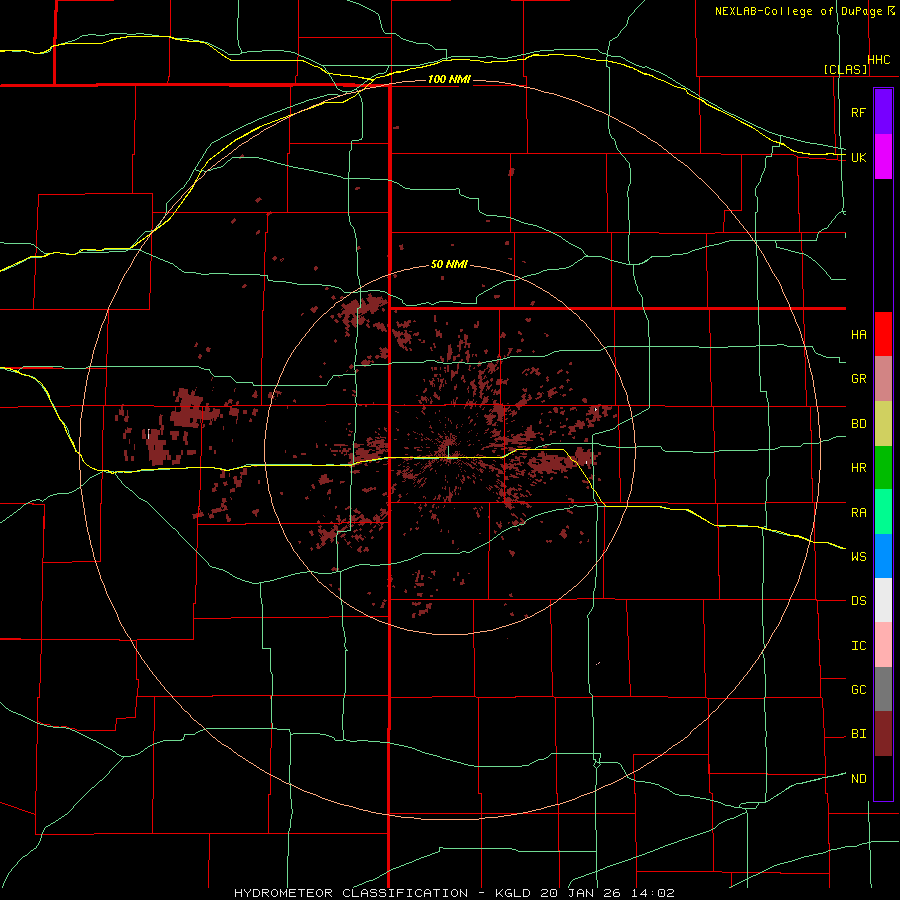Click the '[CLAS]' units label
Image resolution: width=900 pixels, height=900 pixels.
845,69
